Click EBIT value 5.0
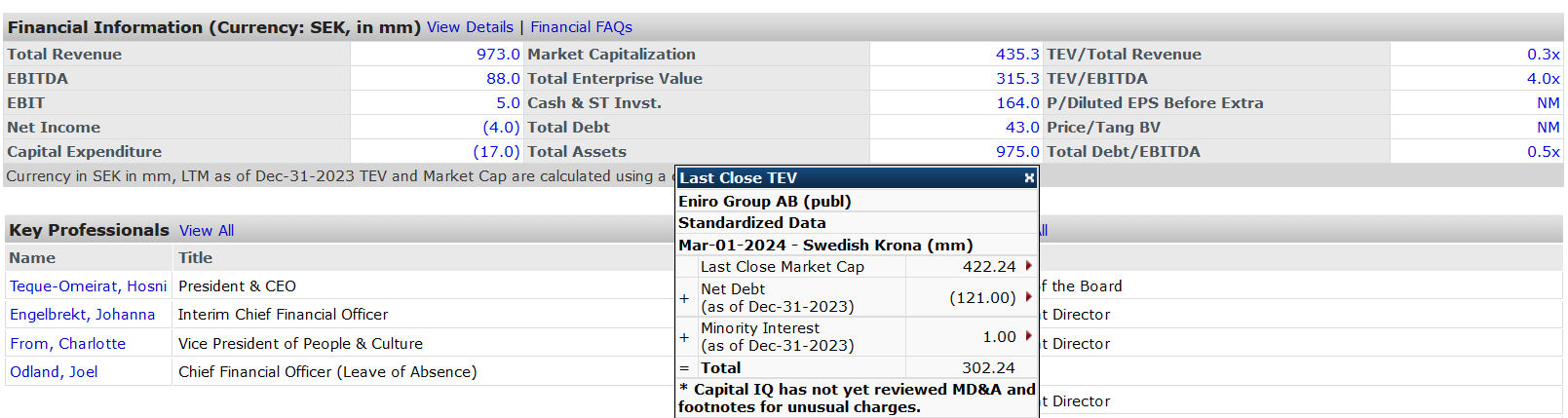The width and height of the screenshot is (1568, 418). coord(508,103)
